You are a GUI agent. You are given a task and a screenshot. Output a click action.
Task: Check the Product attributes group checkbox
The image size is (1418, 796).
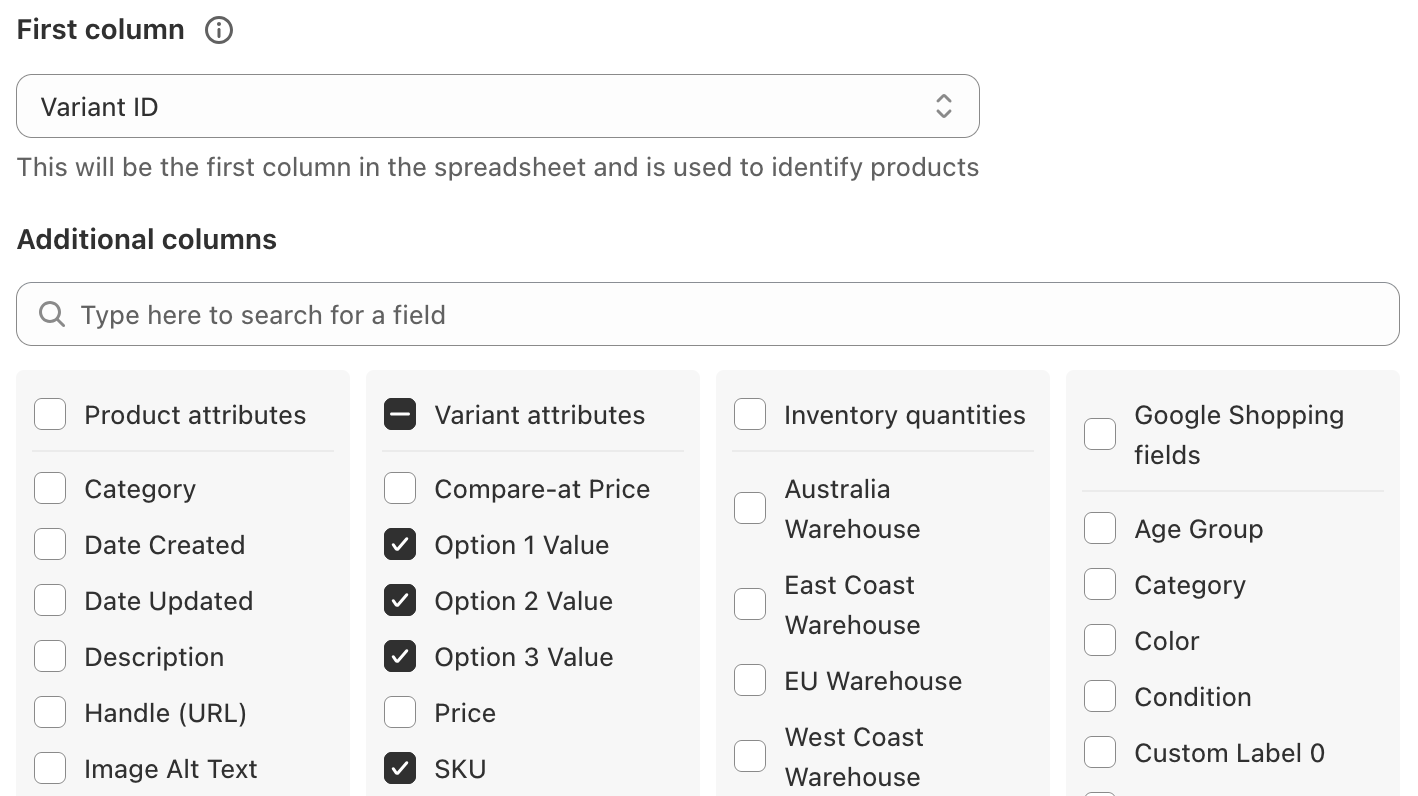[x=50, y=414]
